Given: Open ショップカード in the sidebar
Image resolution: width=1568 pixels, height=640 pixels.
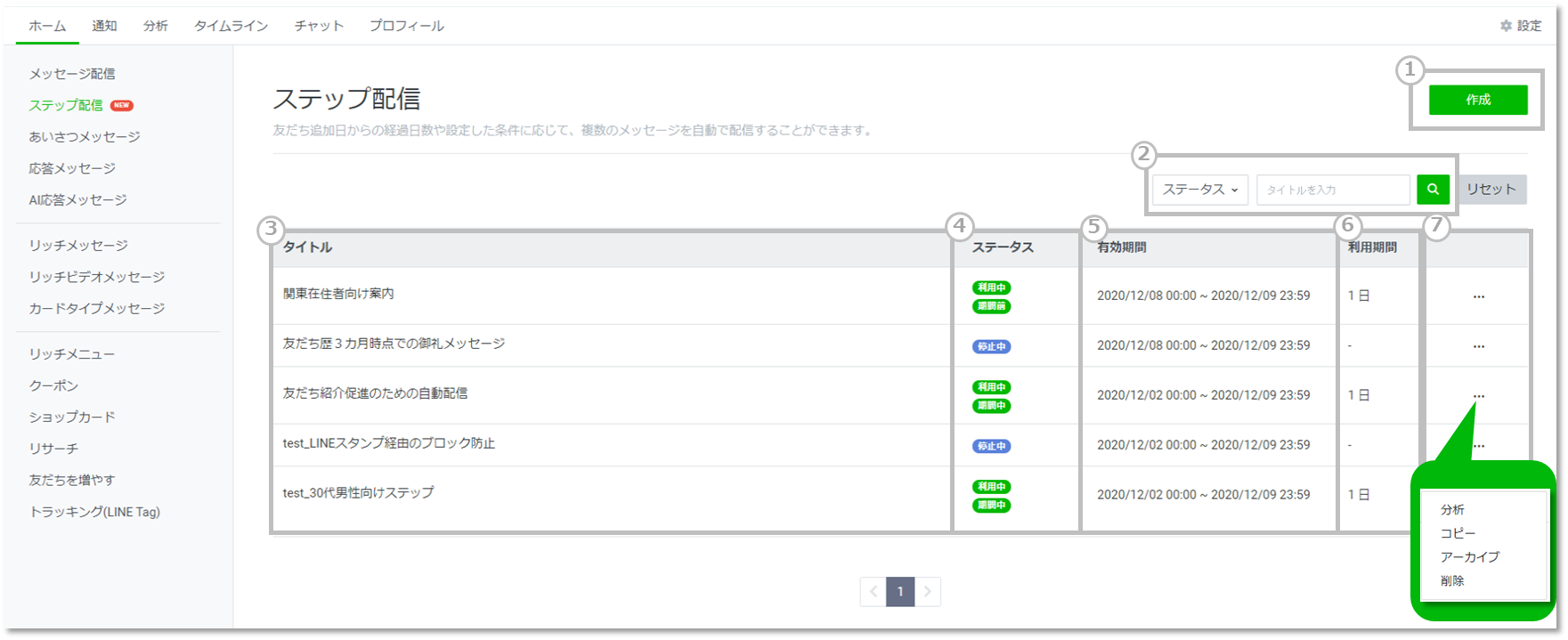Looking at the screenshot, I should [x=72, y=417].
